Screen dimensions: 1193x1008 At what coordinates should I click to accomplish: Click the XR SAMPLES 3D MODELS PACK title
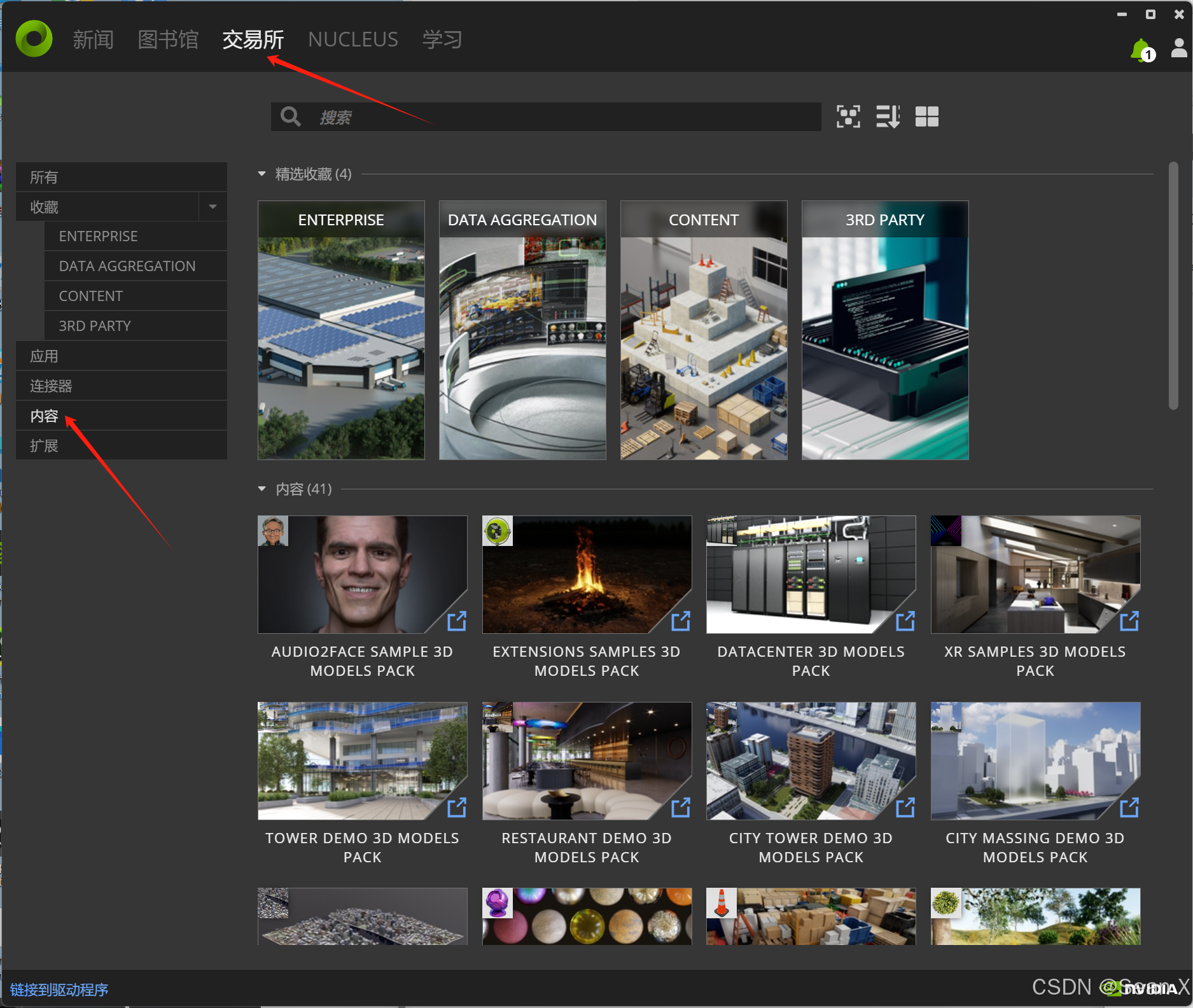pyautogui.click(x=1035, y=661)
